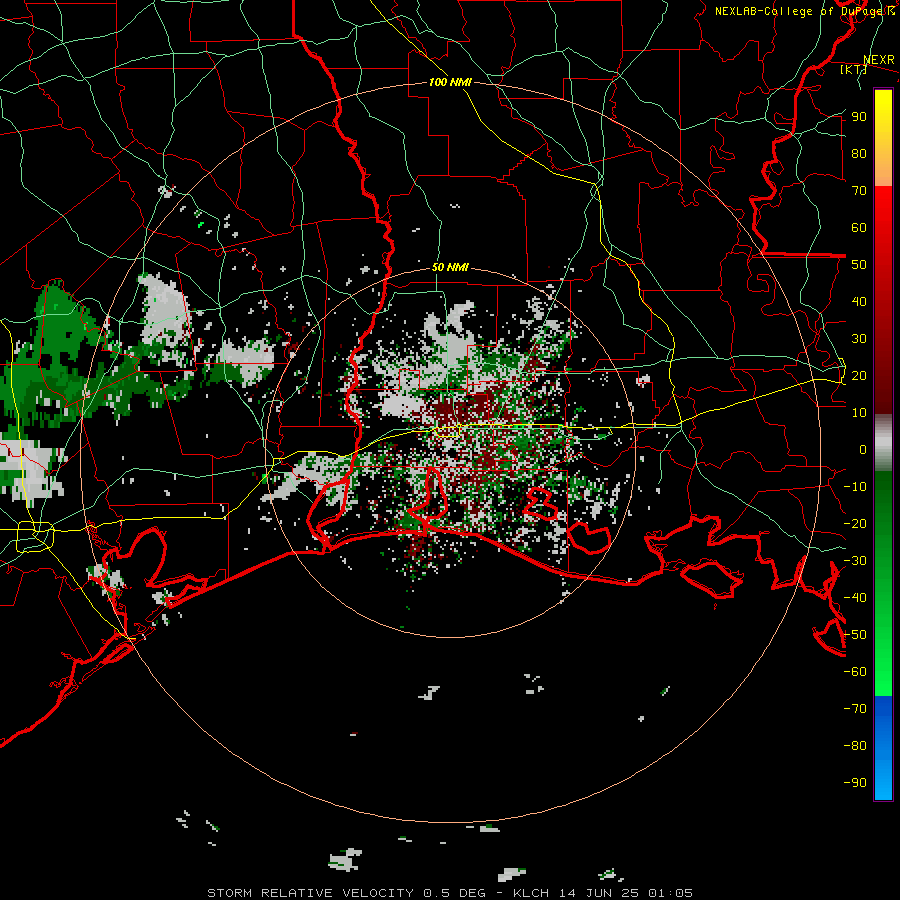Select the 90 value on velocity scale
The width and height of the screenshot is (900, 900).
(x=859, y=117)
